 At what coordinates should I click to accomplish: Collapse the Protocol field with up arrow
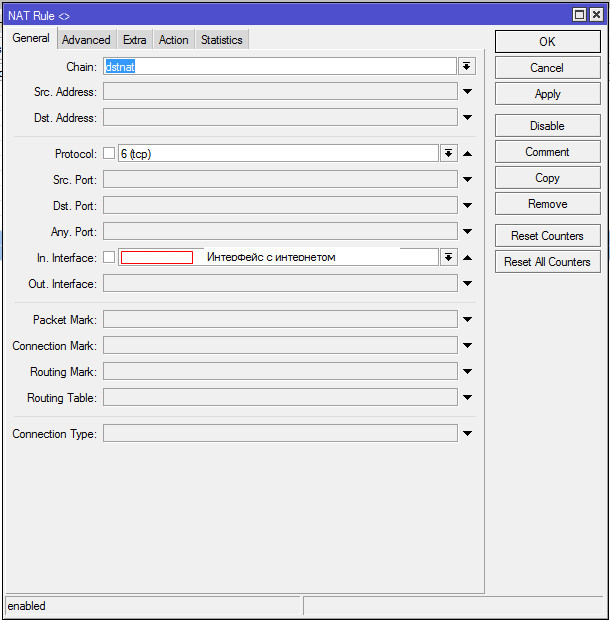click(467, 154)
